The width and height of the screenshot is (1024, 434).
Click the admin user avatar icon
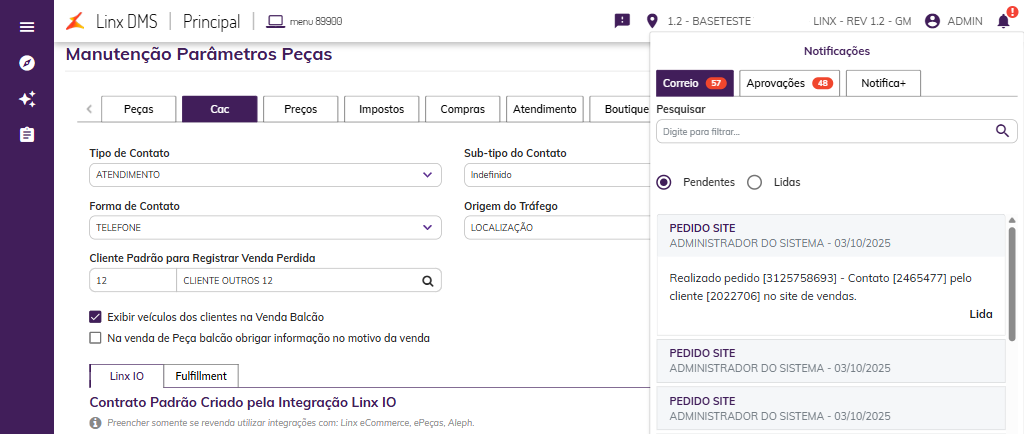pyautogui.click(x=932, y=20)
